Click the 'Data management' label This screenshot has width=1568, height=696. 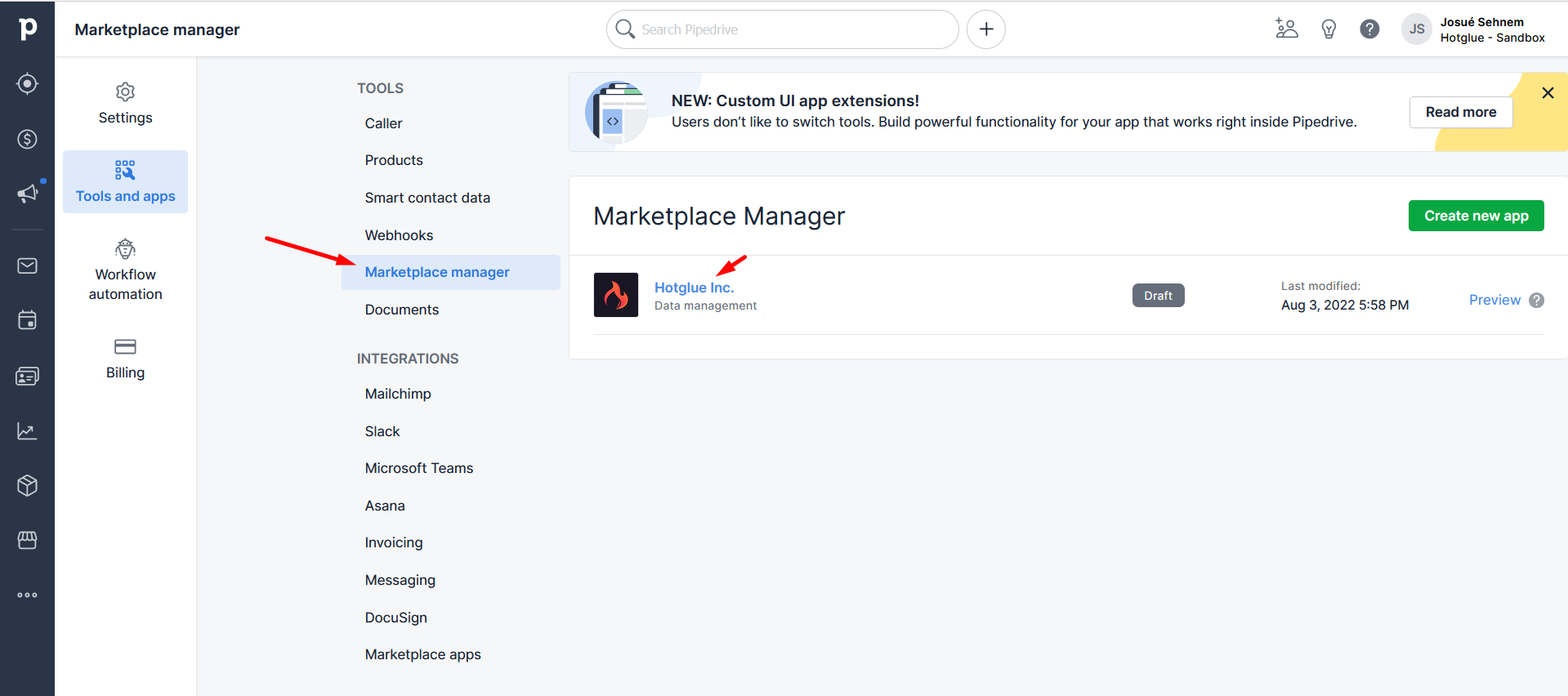705,306
